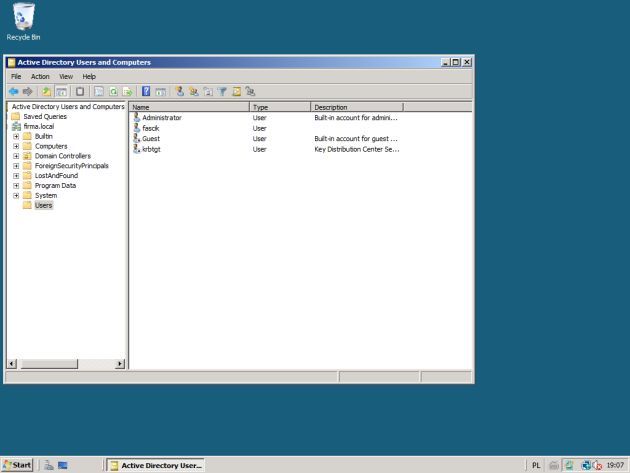Viewport: 630px width, 473px height.
Task: Open the Action menu
Action: pyautogui.click(x=40, y=76)
